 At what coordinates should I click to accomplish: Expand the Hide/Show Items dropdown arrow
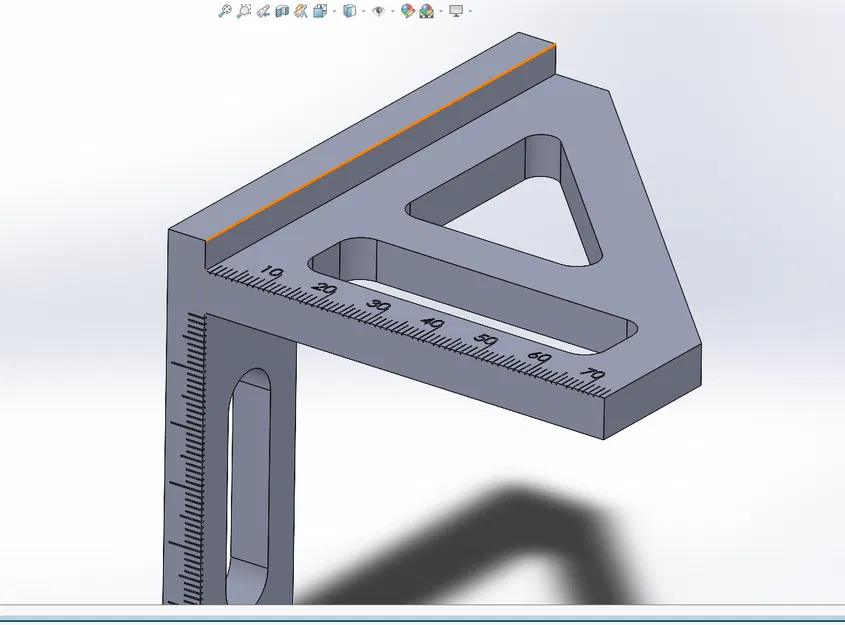[x=392, y=12]
